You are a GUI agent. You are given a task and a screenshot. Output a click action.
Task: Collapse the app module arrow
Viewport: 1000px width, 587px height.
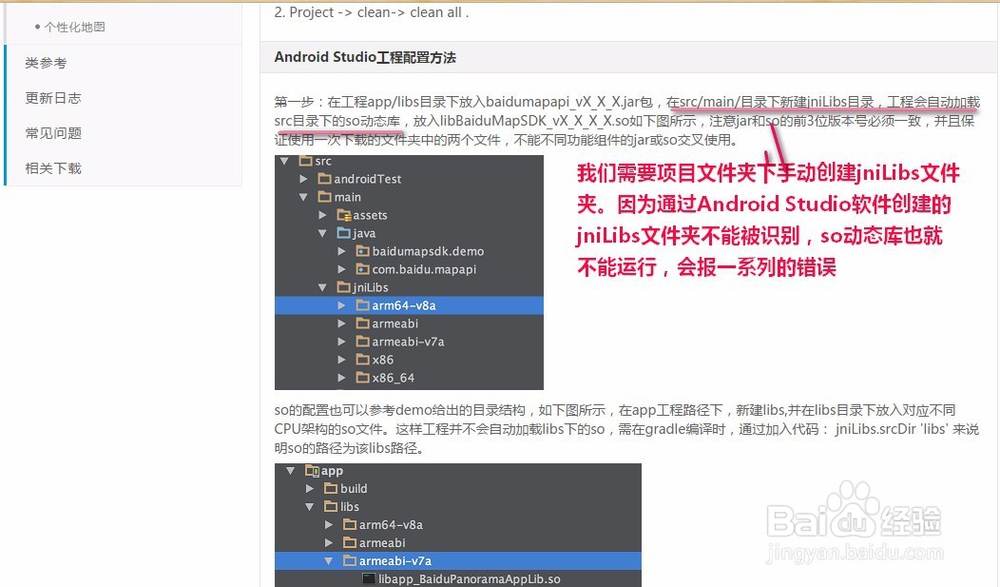tap(290, 471)
